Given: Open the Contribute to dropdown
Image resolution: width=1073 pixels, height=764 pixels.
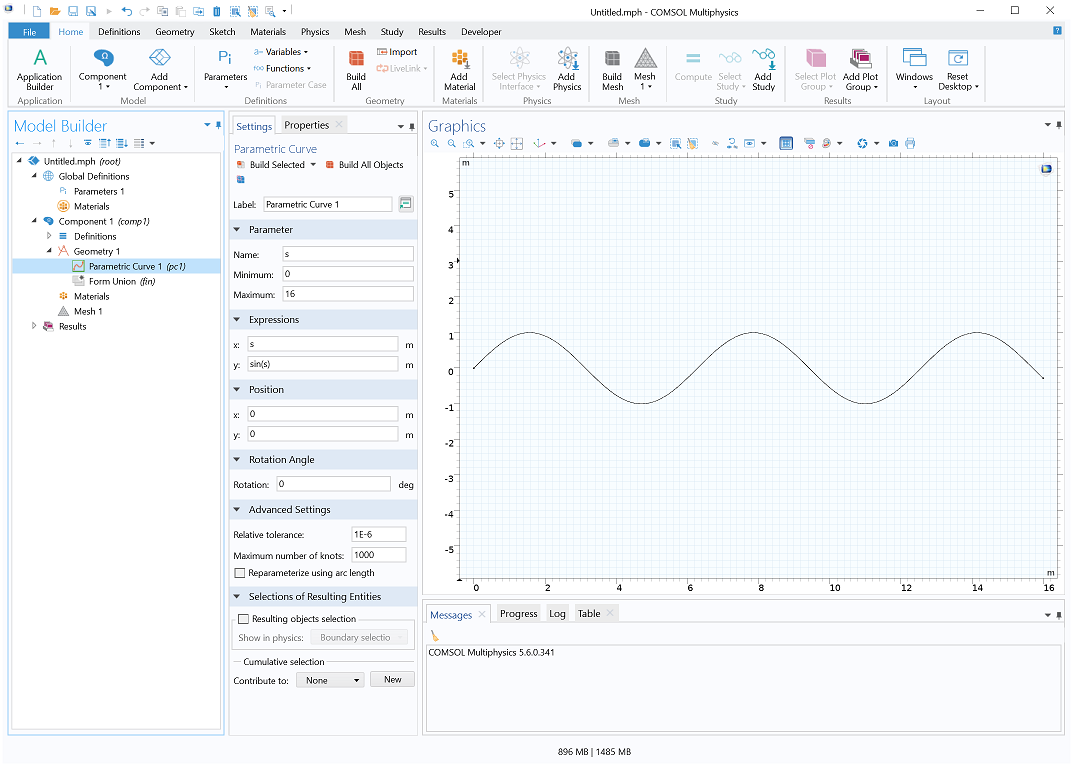Looking at the screenshot, I should tap(330, 680).
